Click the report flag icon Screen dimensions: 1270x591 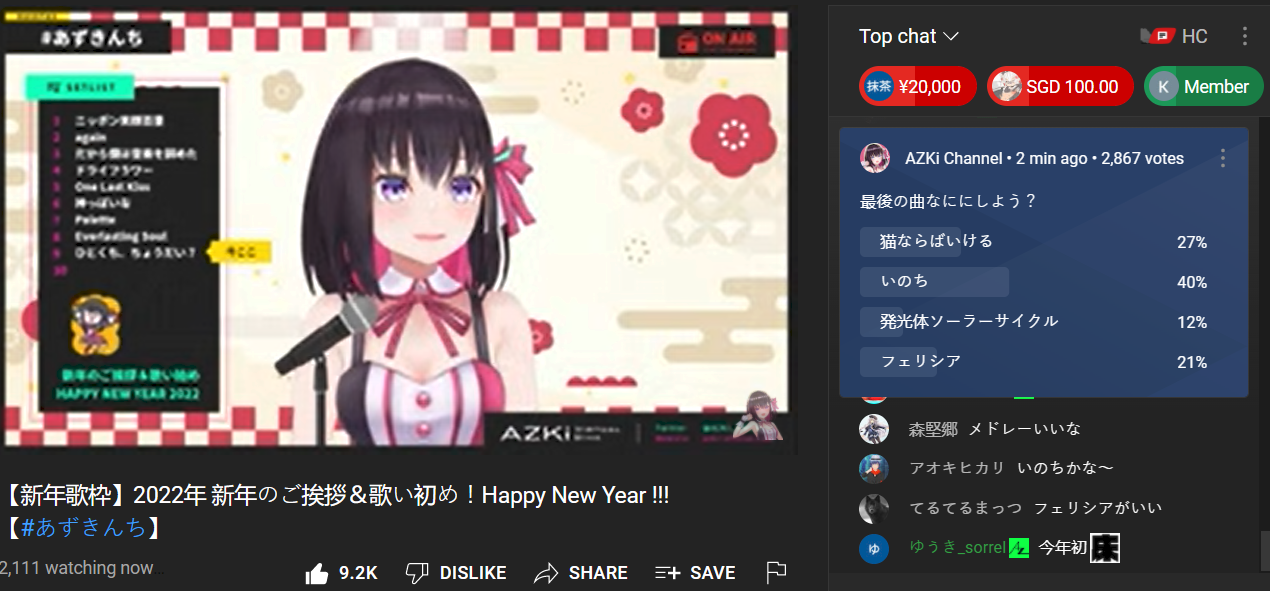pos(776,573)
